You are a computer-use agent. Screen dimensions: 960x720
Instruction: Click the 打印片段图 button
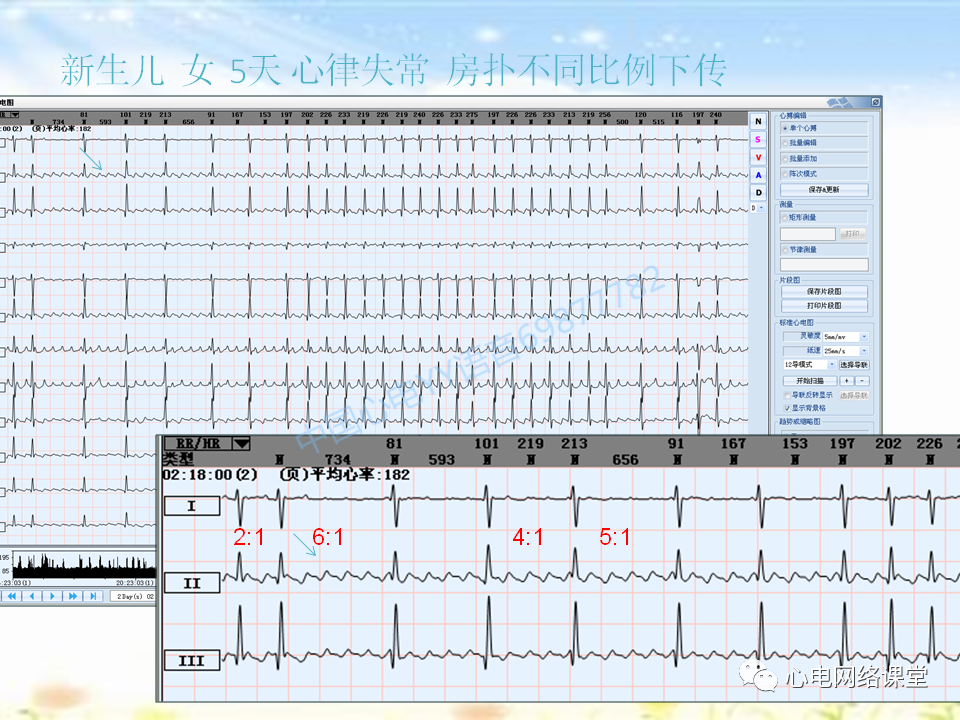click(824, 306)
